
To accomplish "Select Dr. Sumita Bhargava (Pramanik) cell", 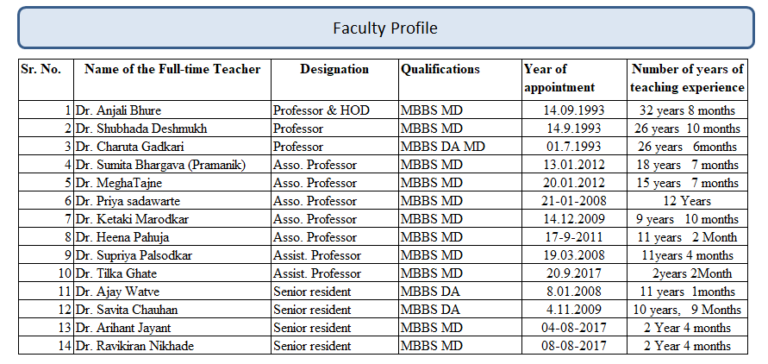I will point(172,165).
